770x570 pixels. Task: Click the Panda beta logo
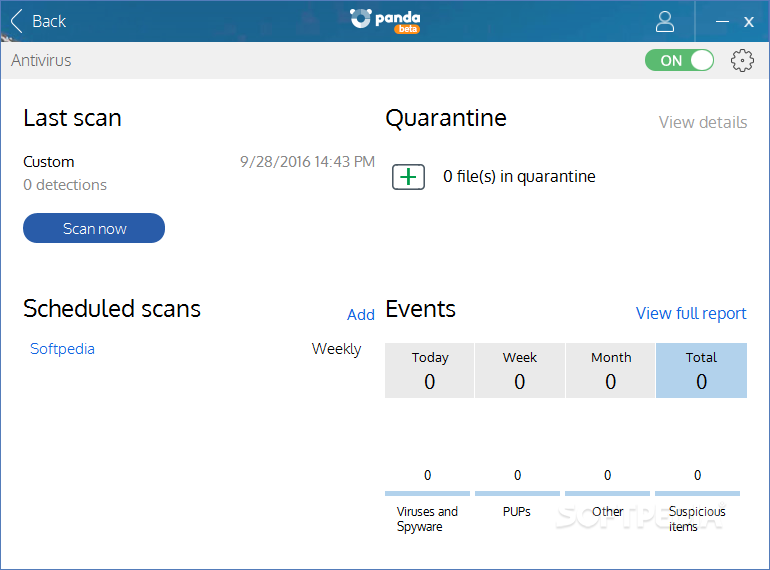coord(385,21)
